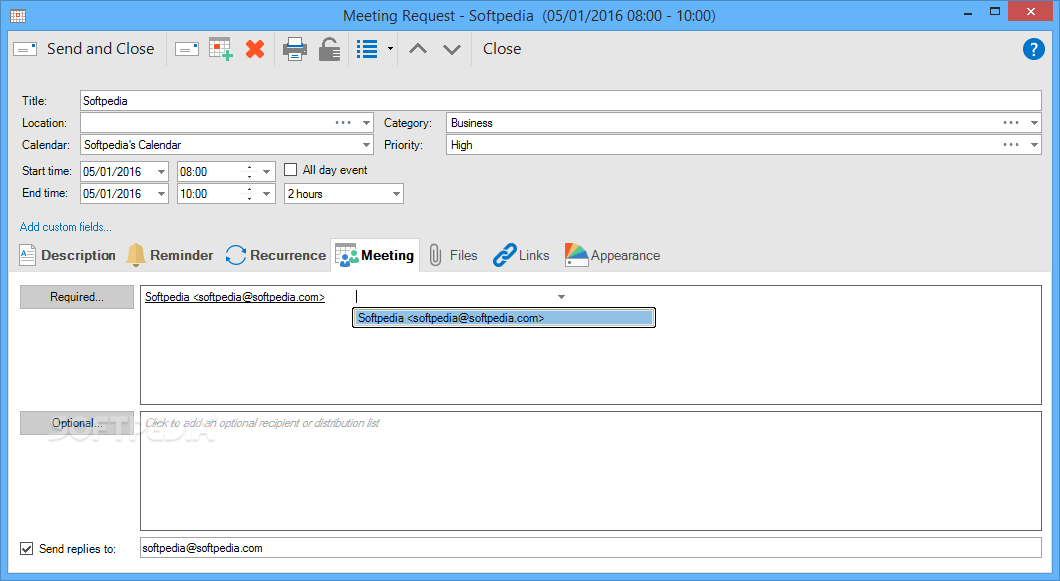Click the Business category value
This screenshot has height=581, width=1060.
pos(472,123)
